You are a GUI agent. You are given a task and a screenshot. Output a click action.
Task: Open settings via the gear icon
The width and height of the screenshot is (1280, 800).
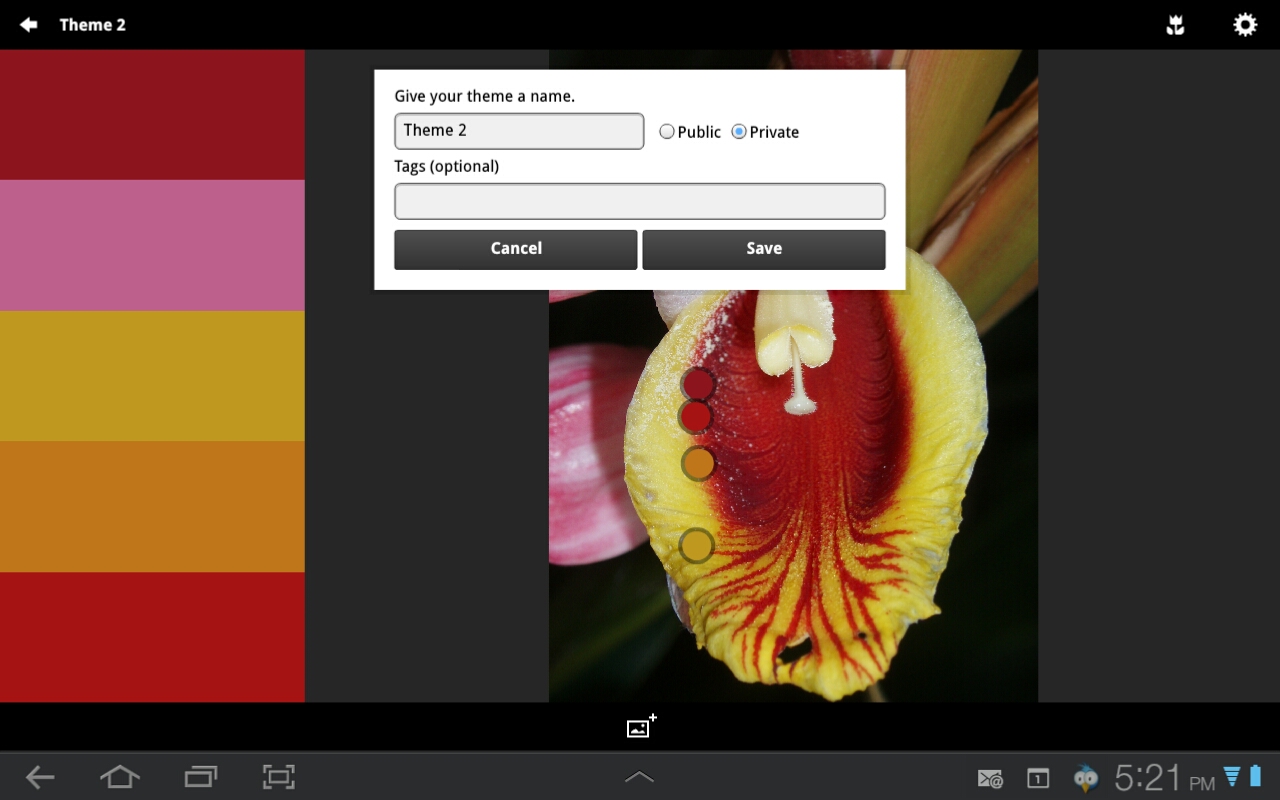coord(1245,25)
